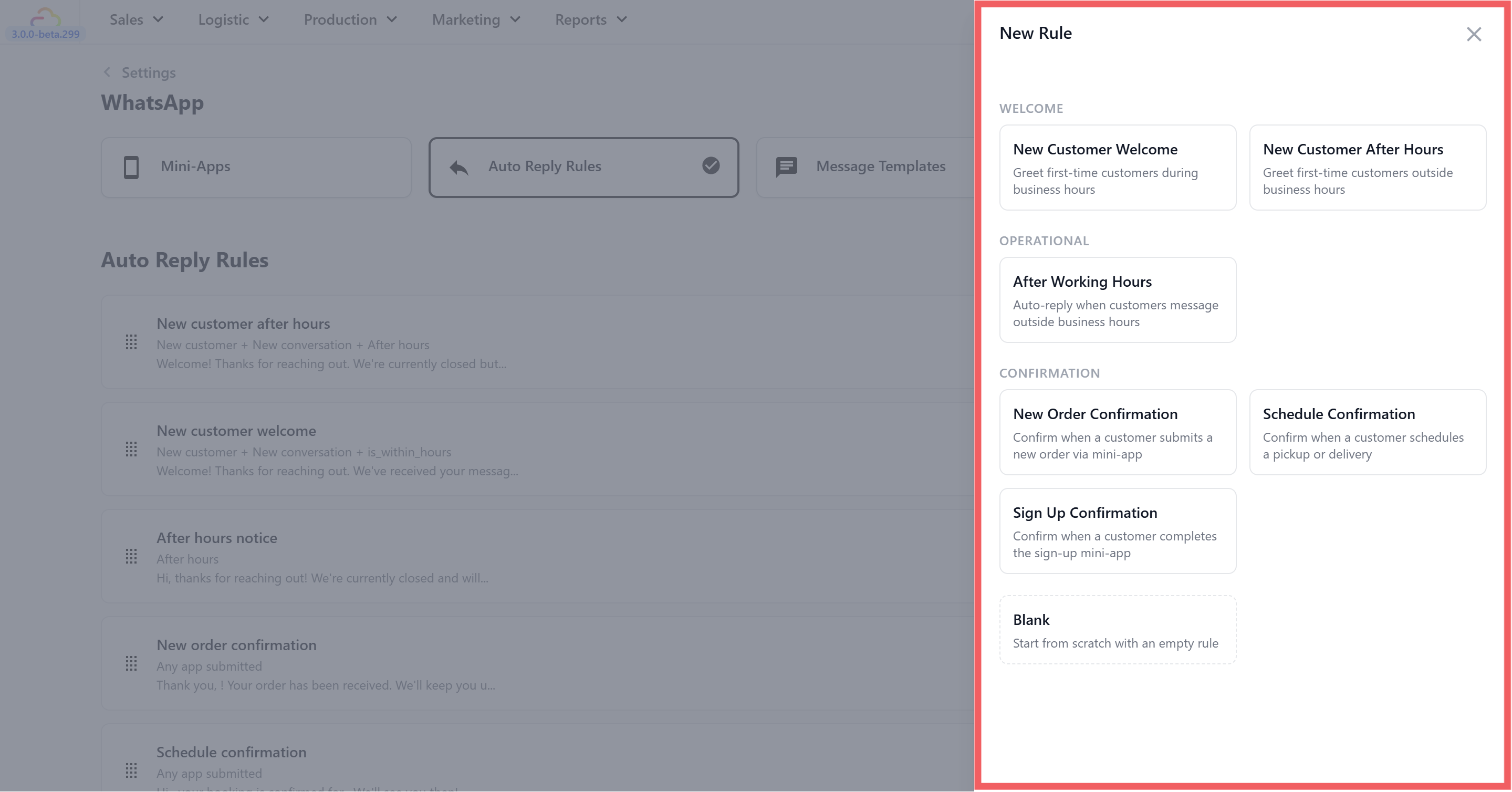Screen dimensions: 1512x792
Task: Choose the New Customer Welcome template
Action: click(1117, 168)
